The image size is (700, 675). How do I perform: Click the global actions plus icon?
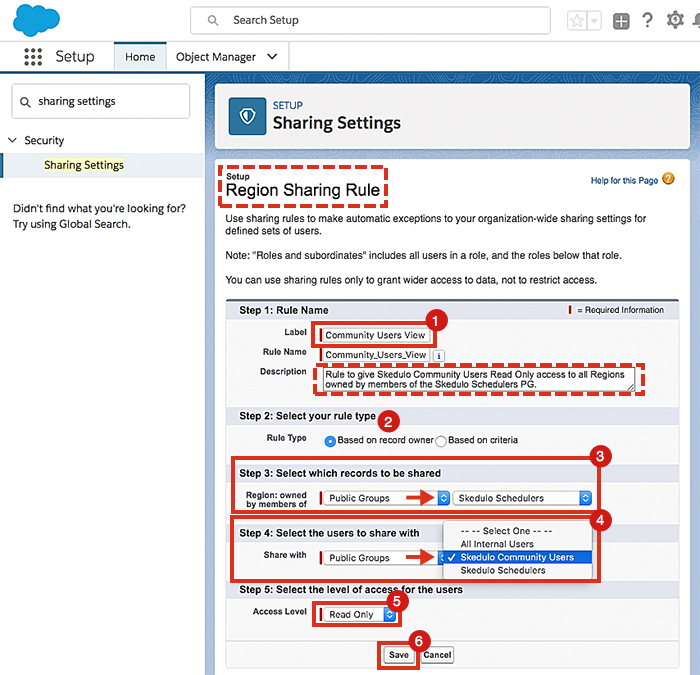621,21
